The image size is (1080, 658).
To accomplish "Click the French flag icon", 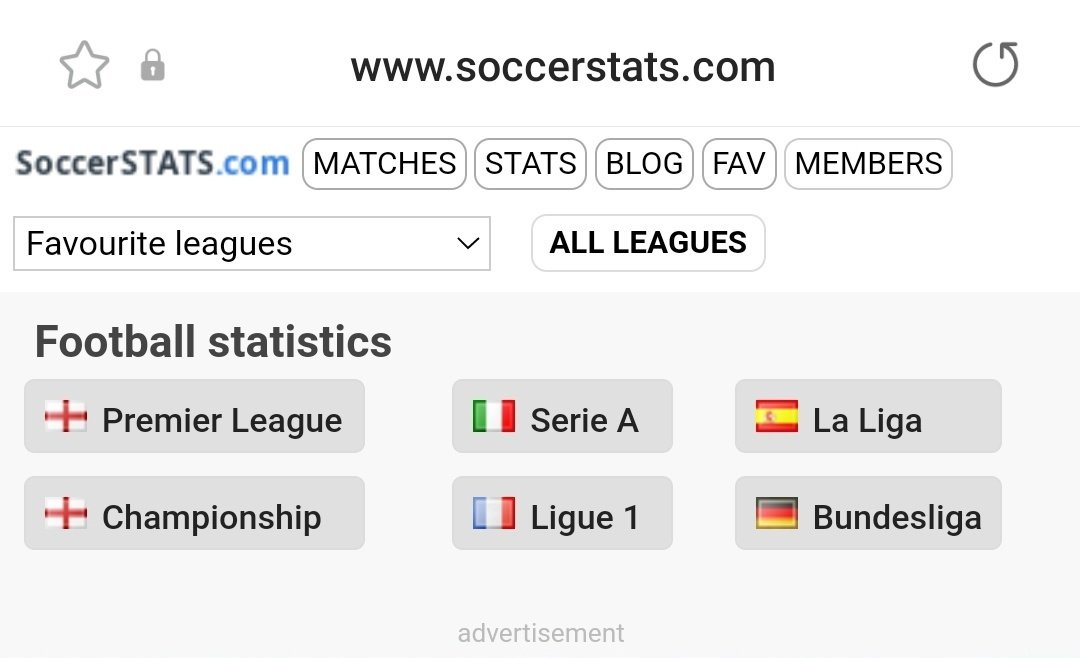I will (494, 514).
